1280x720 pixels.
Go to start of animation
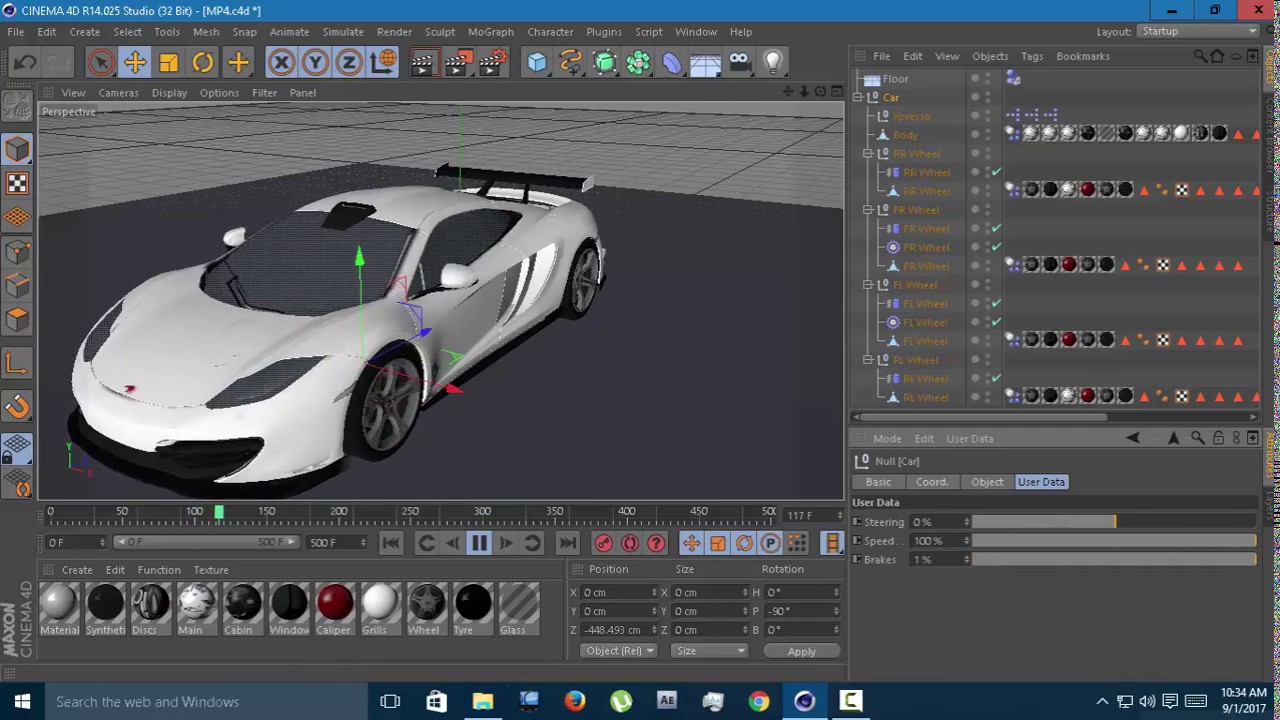coord(391,543)
